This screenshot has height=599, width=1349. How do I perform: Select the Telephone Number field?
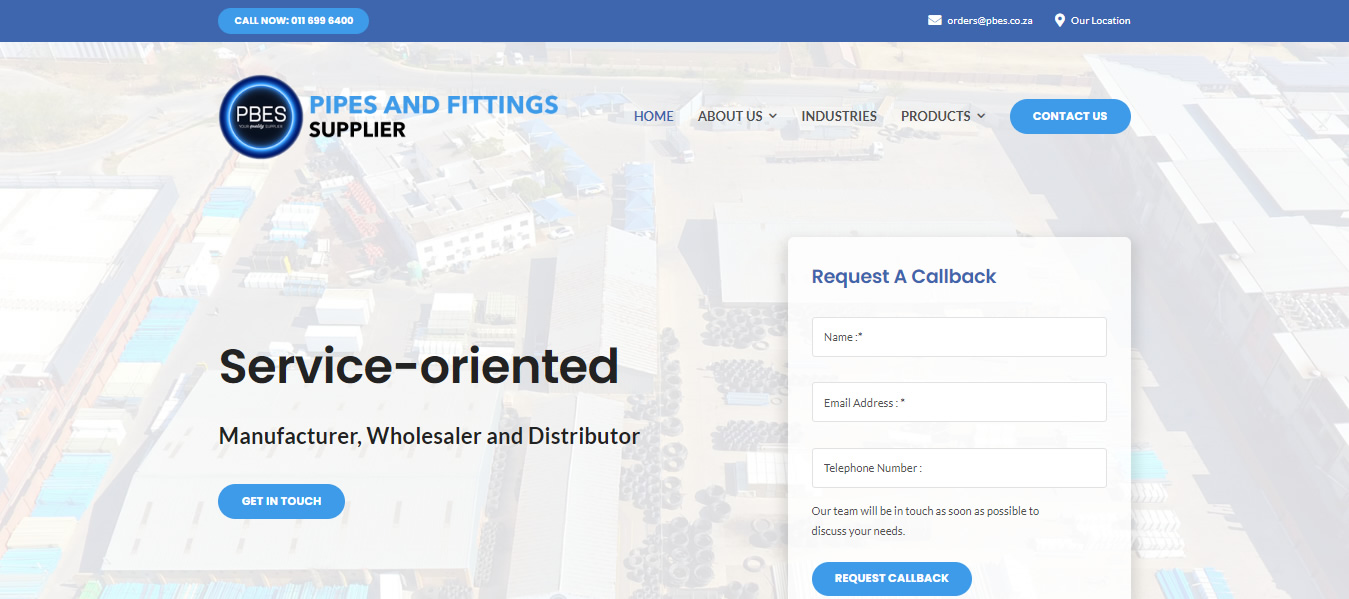958,468
